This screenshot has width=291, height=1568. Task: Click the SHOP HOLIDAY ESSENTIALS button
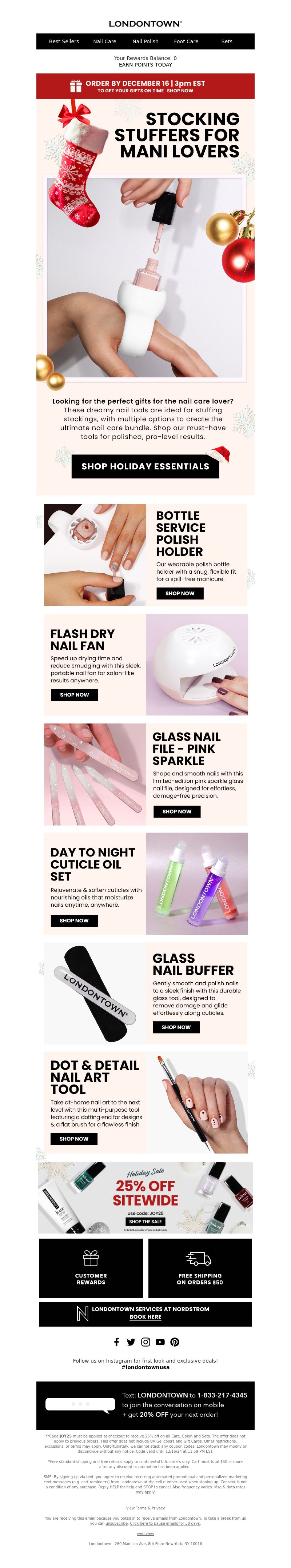coord(145,466)
